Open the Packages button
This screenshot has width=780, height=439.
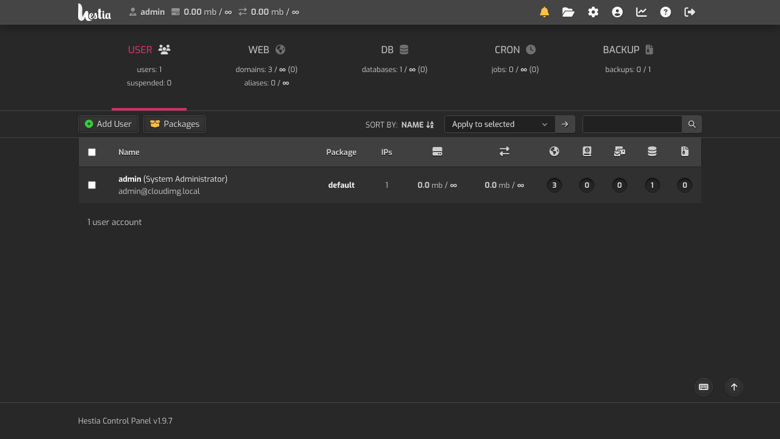coord(175,124)
